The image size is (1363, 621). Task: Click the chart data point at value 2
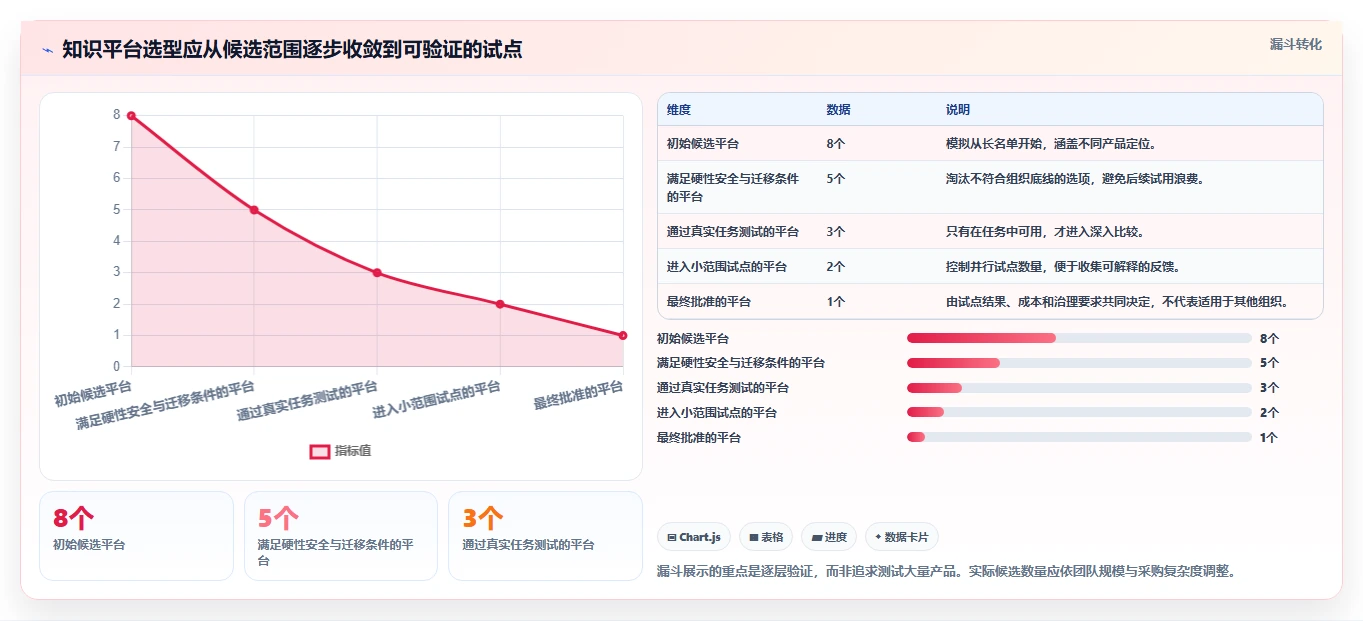pos(500,304)
